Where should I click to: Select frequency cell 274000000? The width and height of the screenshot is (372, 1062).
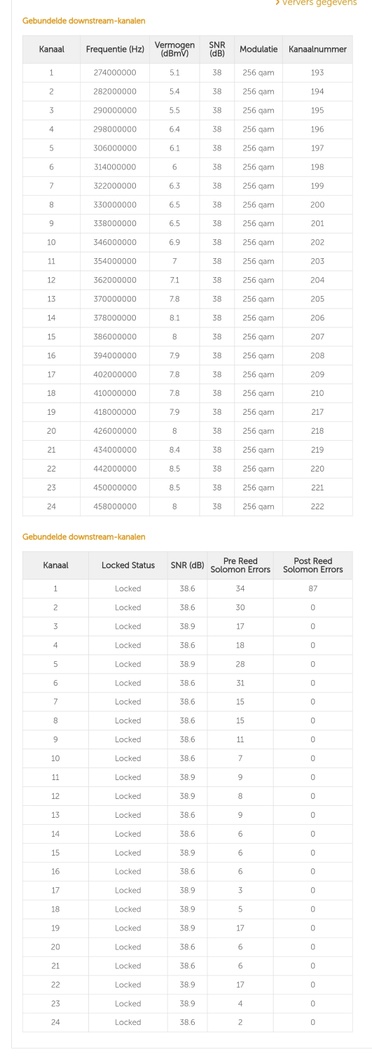[115, 72]
